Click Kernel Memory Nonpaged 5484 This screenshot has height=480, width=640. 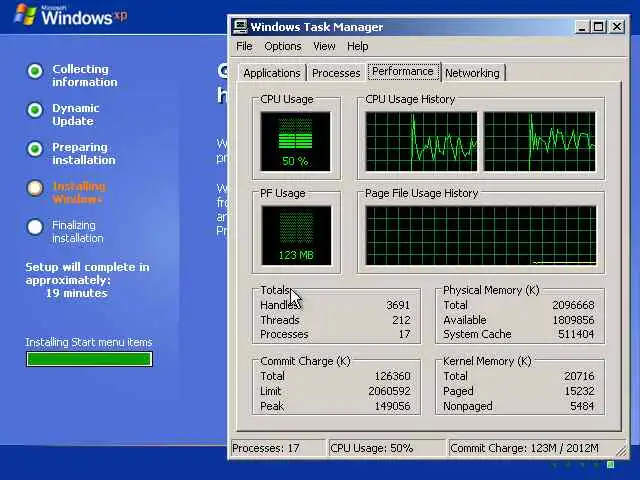[x=582, y=406]
